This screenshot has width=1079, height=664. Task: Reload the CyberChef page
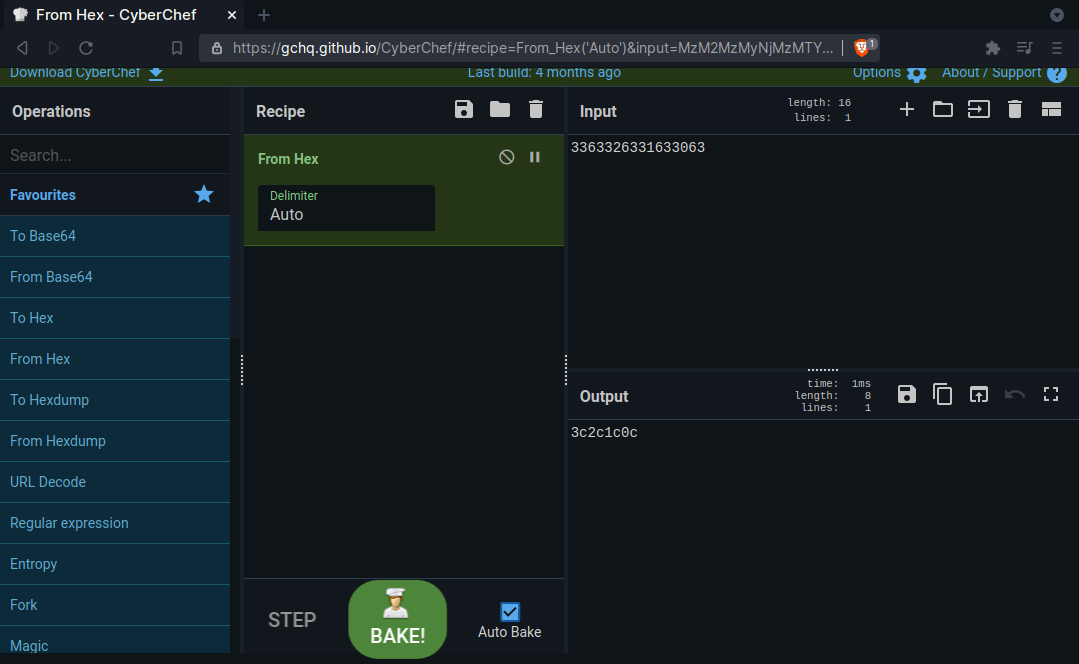pyautogui.click(x=86, y=47)
